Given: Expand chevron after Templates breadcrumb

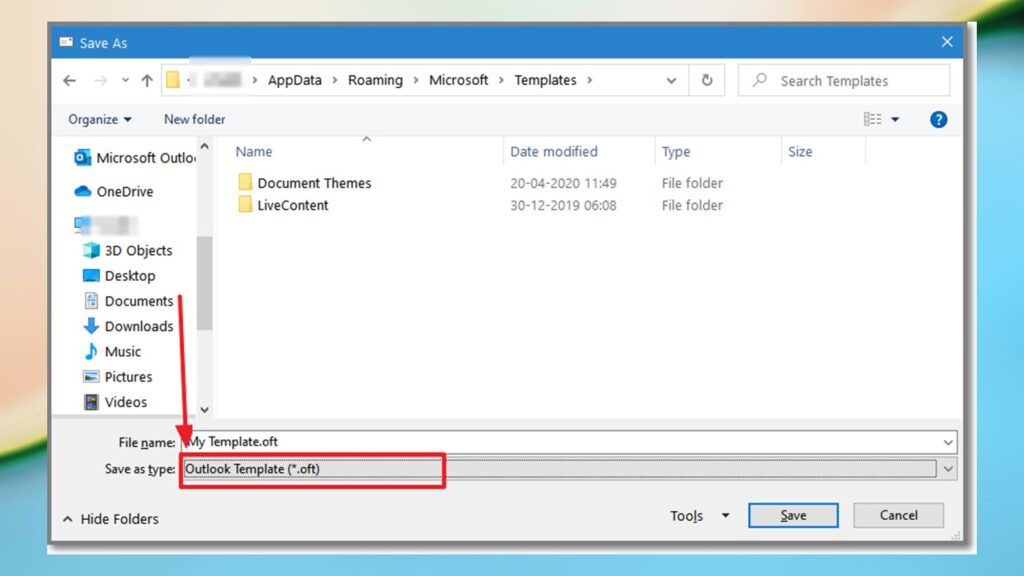Looking at the screenshot, I should (590, 80).
